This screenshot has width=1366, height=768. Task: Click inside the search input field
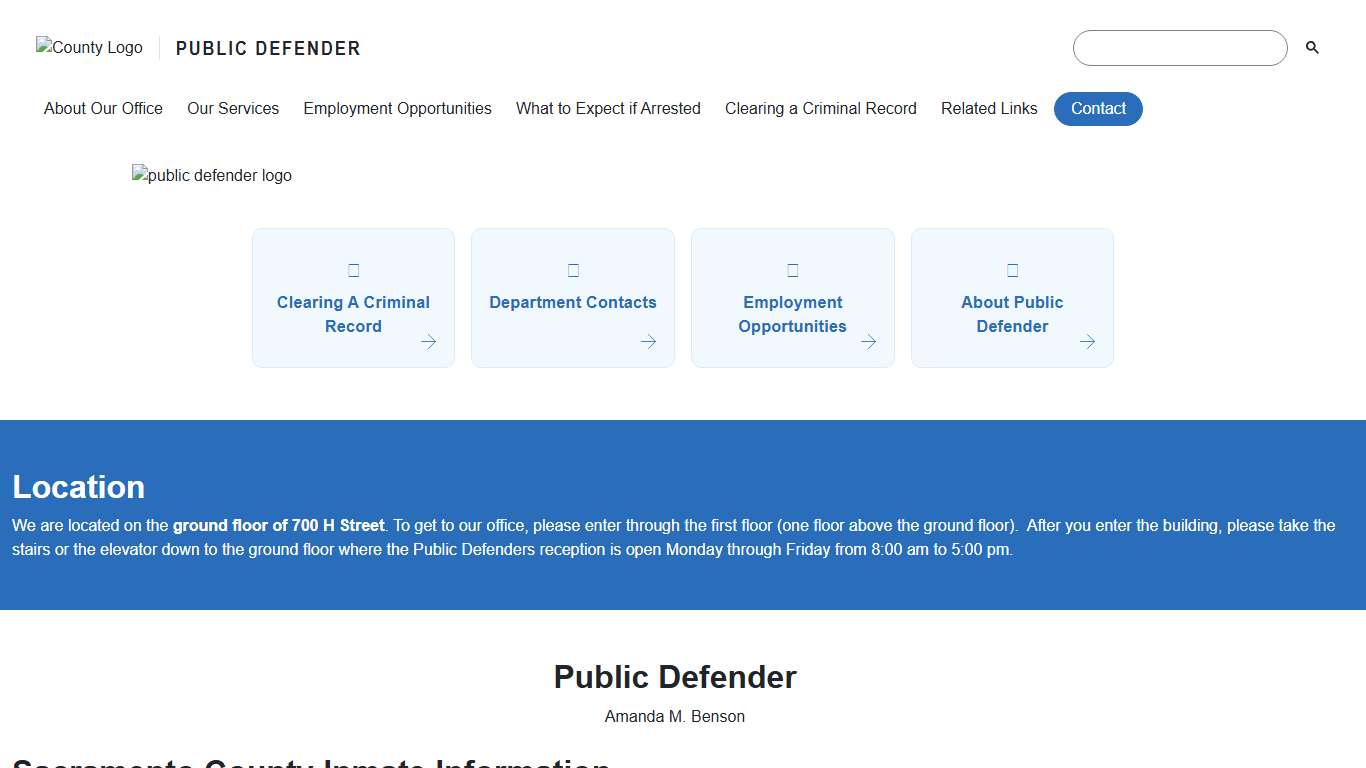[1180, 47]
